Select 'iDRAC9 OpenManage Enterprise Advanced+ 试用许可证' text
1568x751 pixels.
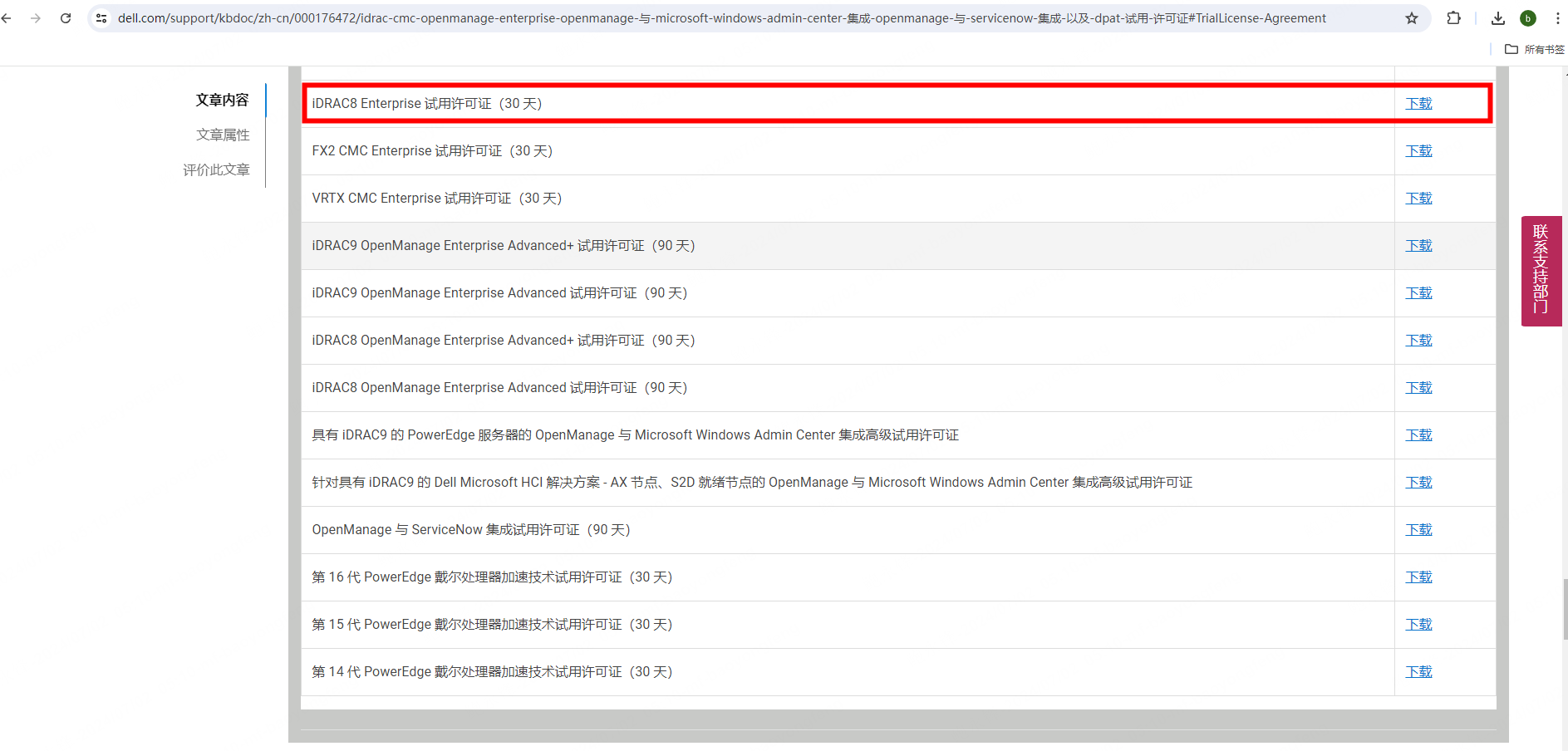478,245
